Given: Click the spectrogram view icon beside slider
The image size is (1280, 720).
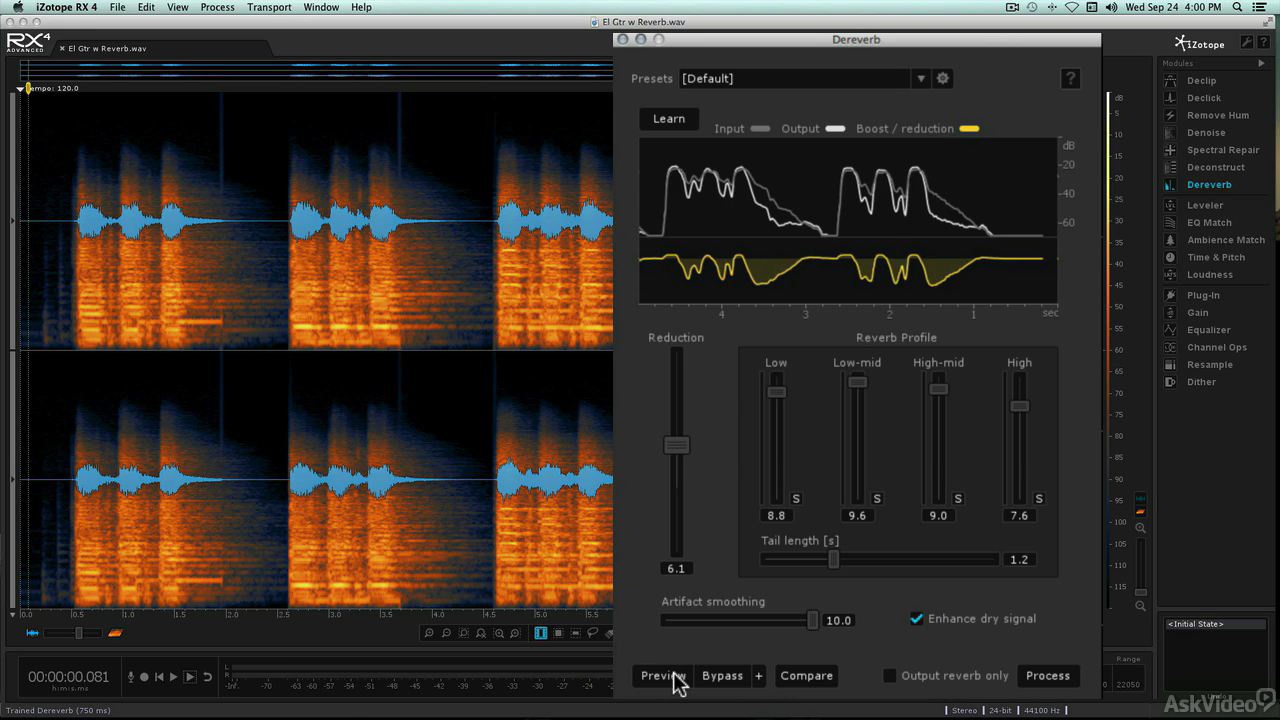Looking at the screenshot, I should pos(115,633).
